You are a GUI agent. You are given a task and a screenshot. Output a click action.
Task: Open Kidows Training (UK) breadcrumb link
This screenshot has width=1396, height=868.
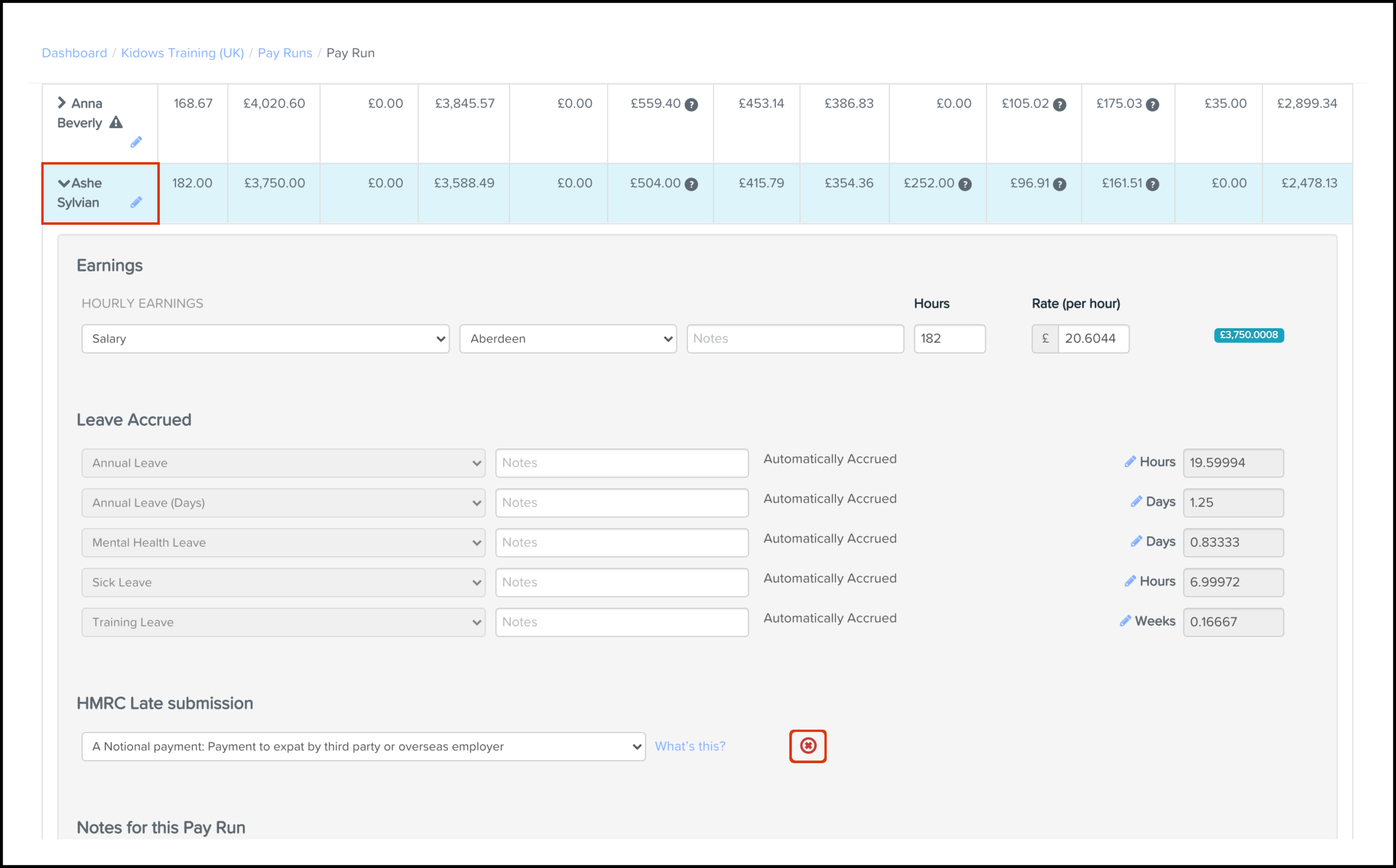[182, 53]
